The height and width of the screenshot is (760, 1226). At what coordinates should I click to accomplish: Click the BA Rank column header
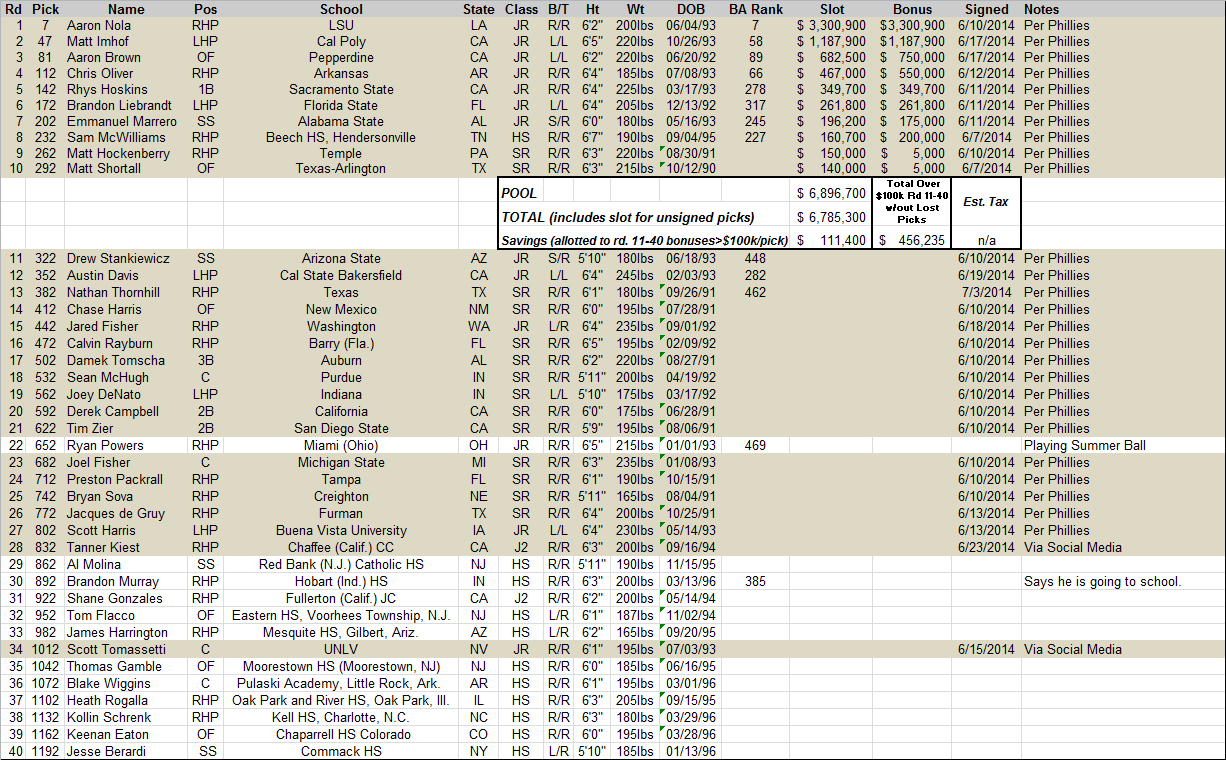[755, 9]
